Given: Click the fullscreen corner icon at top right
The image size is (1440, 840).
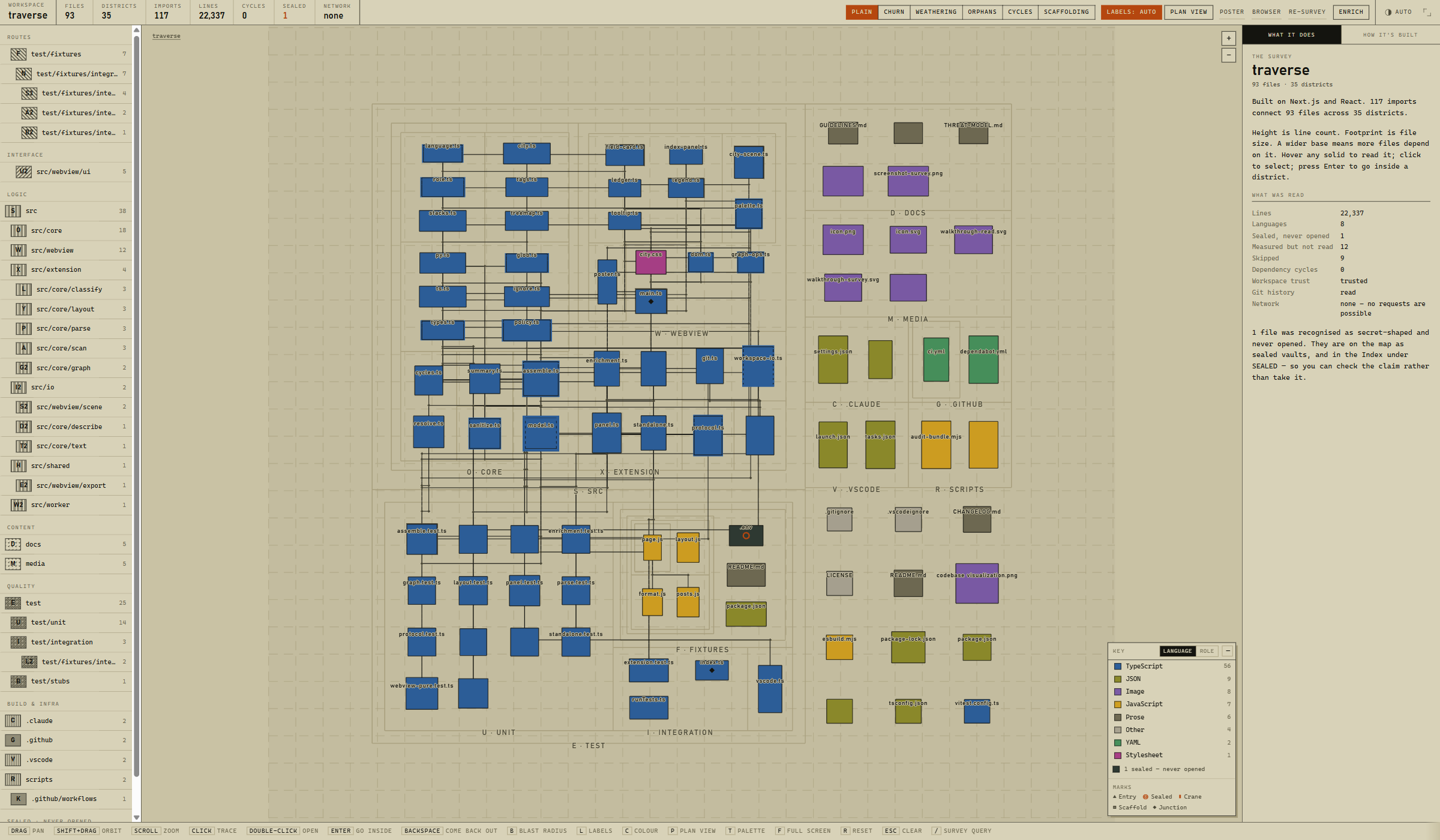Looking at the screenshot, I should point(1427,12).
